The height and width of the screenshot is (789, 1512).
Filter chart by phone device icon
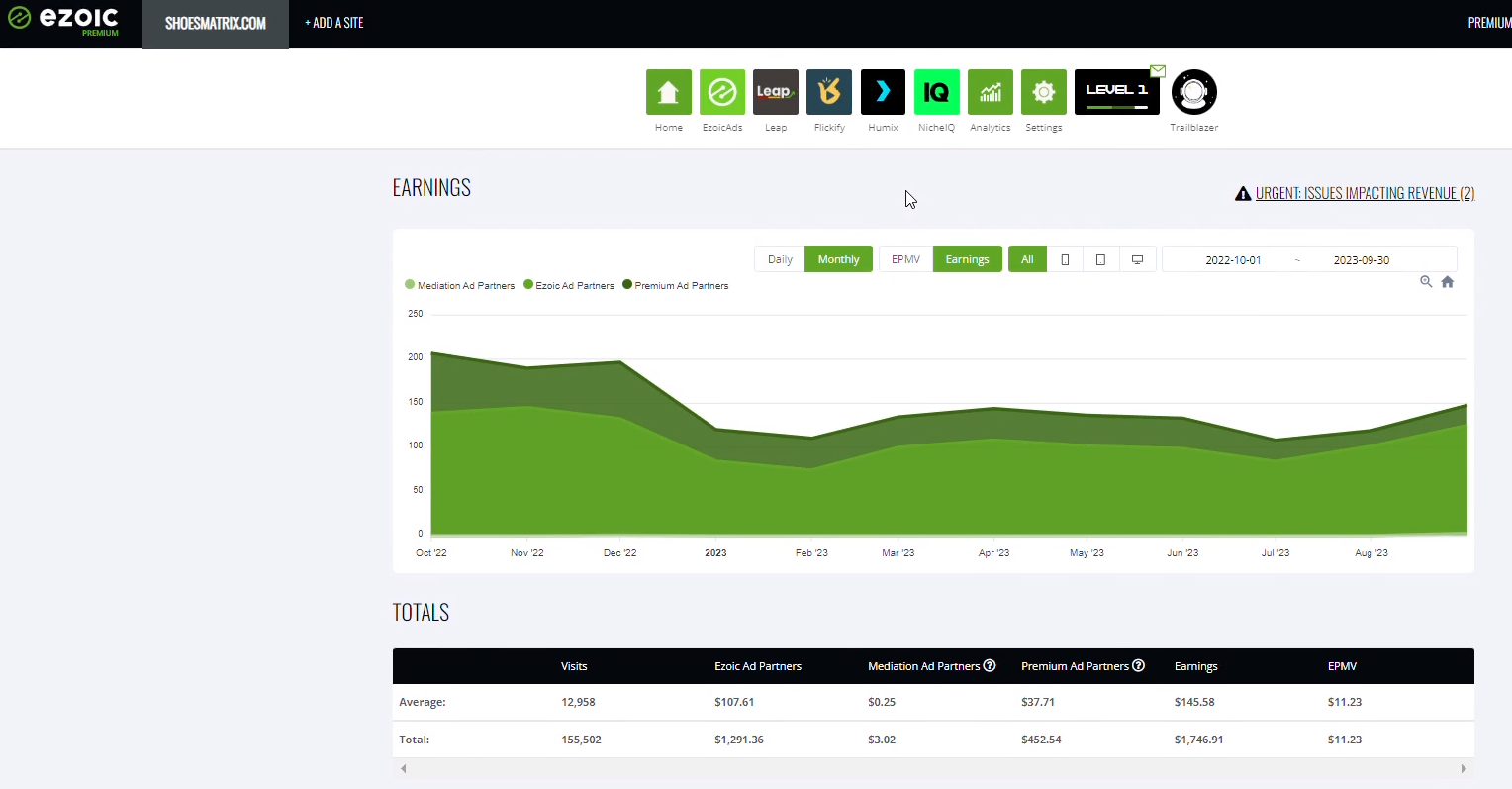tap(1065, 259)
